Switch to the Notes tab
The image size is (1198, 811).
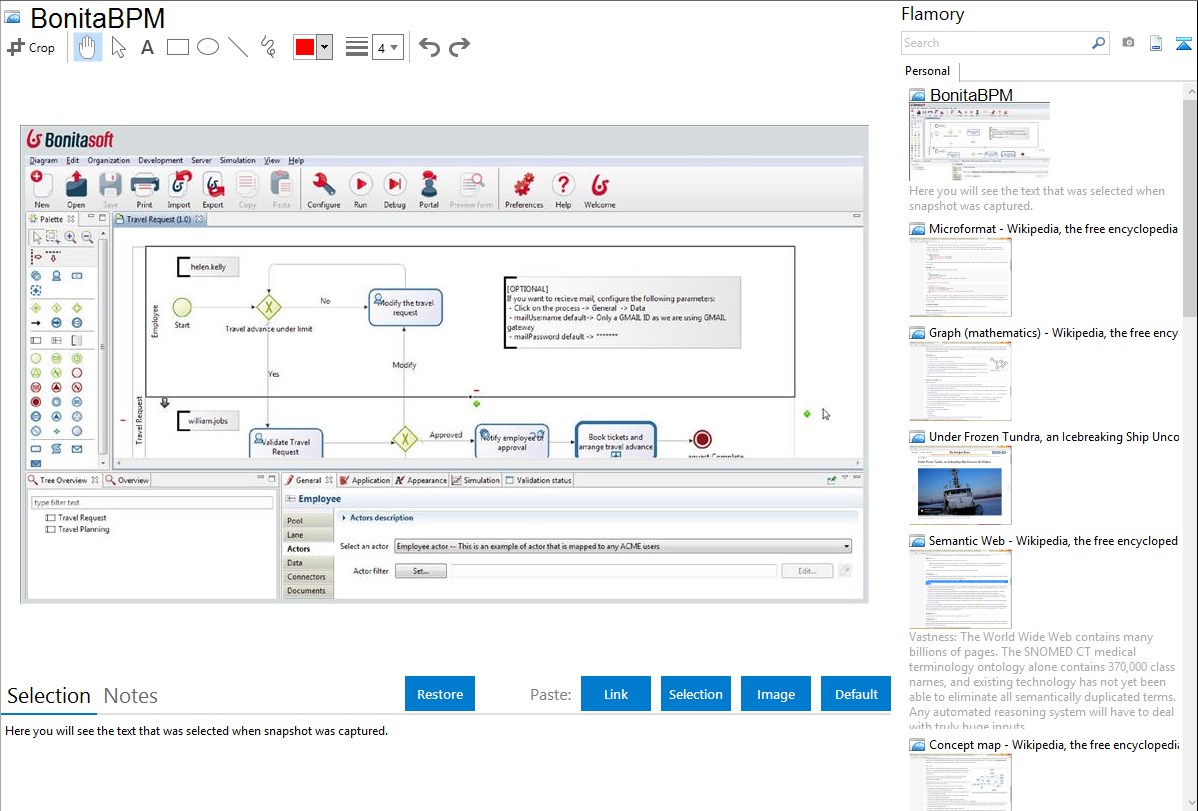[x=131, y=696]
